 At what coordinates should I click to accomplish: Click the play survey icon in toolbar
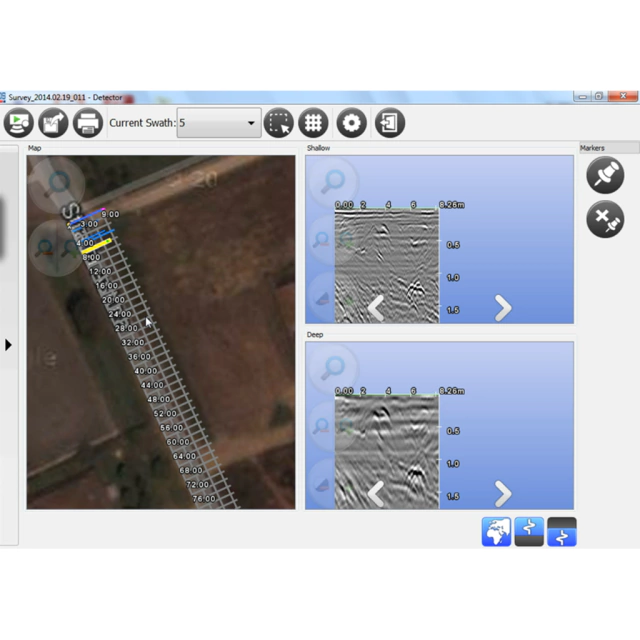(19, 123)
